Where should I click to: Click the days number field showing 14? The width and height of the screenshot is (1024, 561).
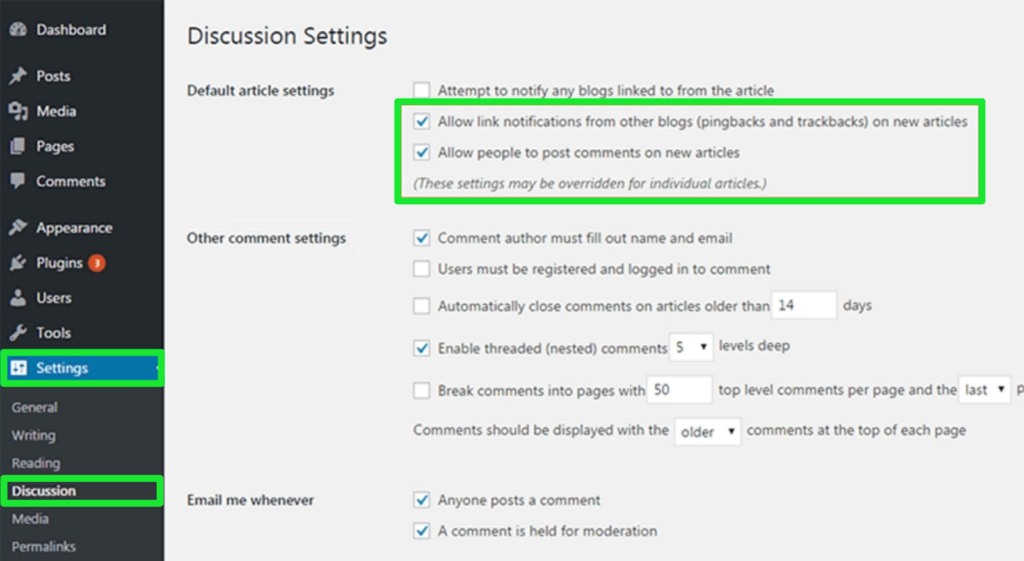pos(803,306)
